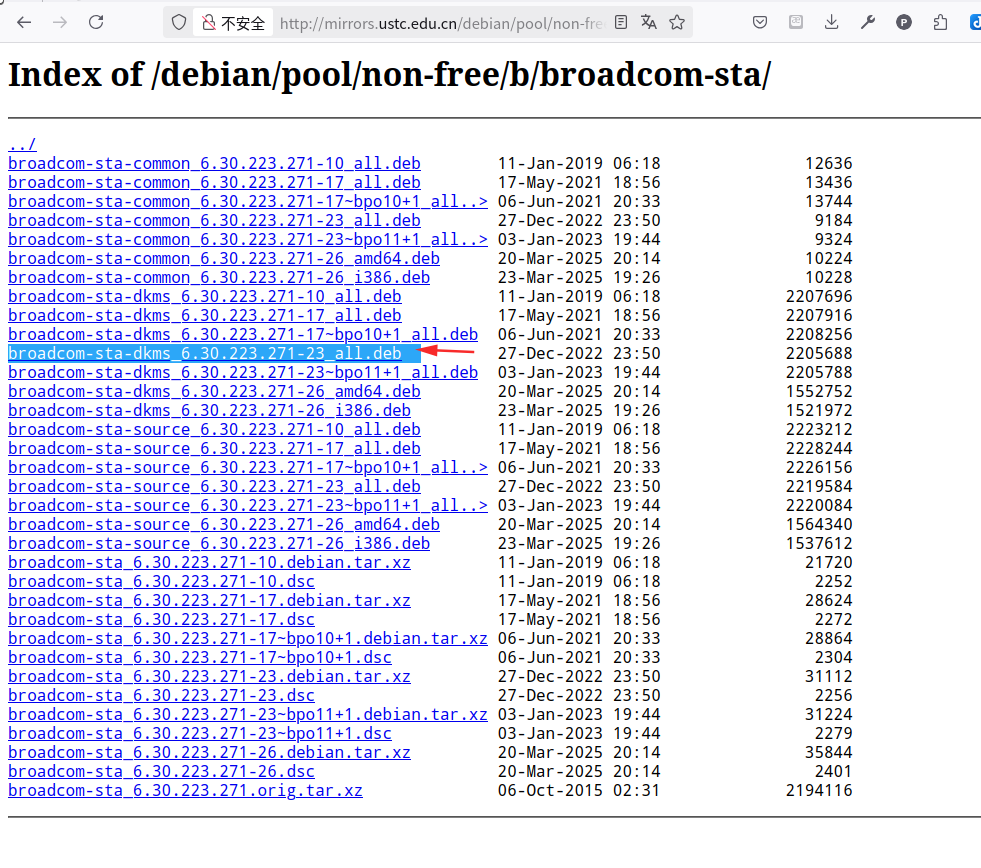Open broadcom-sta-common_6.30.223.271-10_all.deb link
The height and width of the screenshot is (868, 981).
(214, 163)
